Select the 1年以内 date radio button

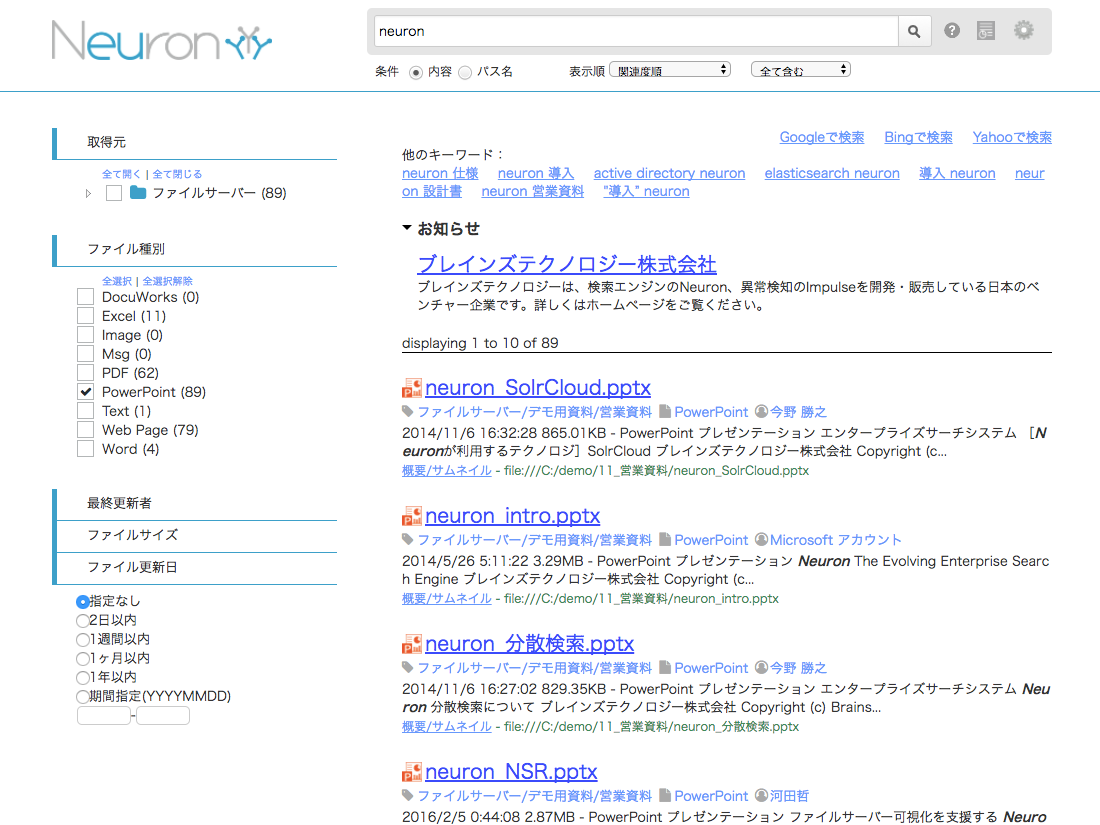coord(83,677)
